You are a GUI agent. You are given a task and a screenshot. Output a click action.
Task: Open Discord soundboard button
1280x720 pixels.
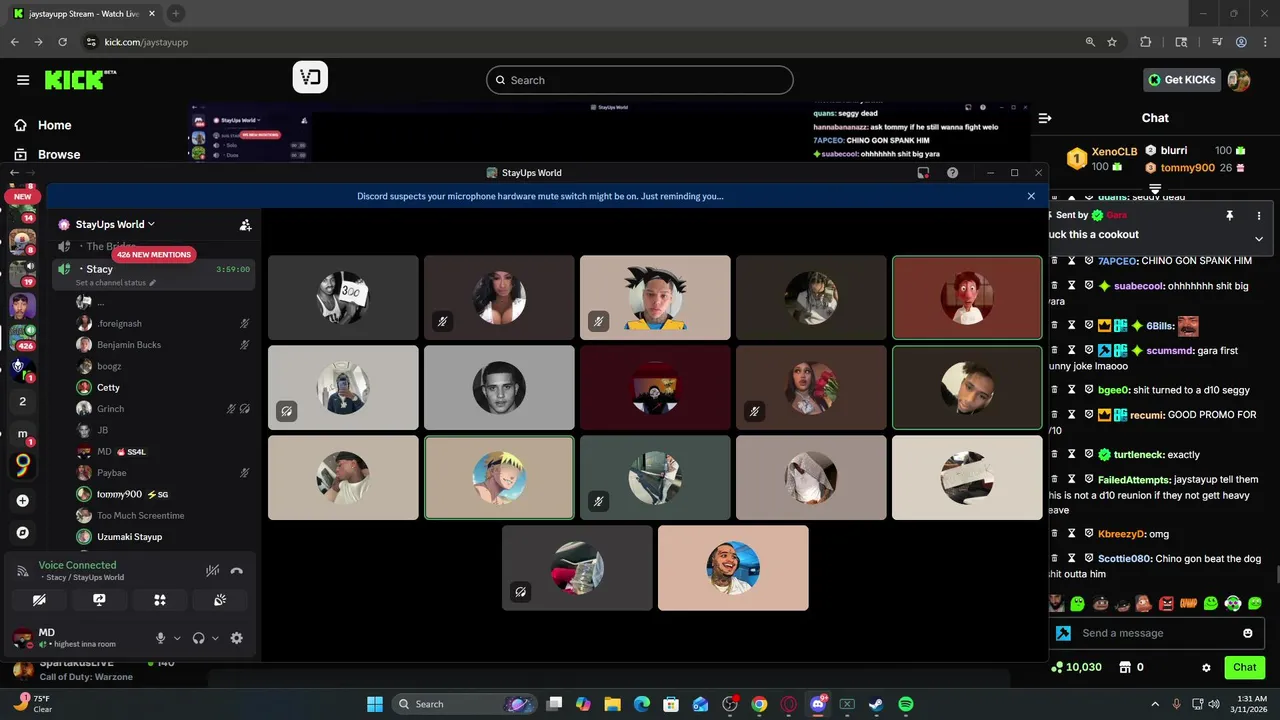pyautogui.click(x=220, y=600)
